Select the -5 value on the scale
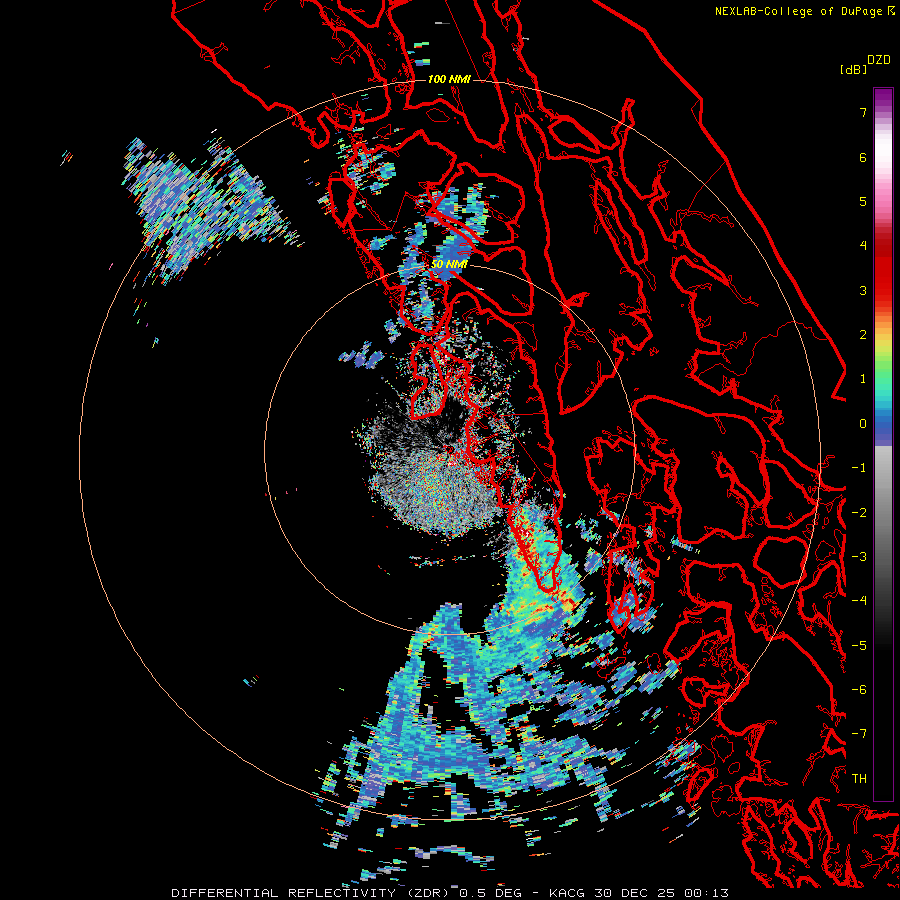This screenshot has width=900, height=900. (x=859, y=645)
